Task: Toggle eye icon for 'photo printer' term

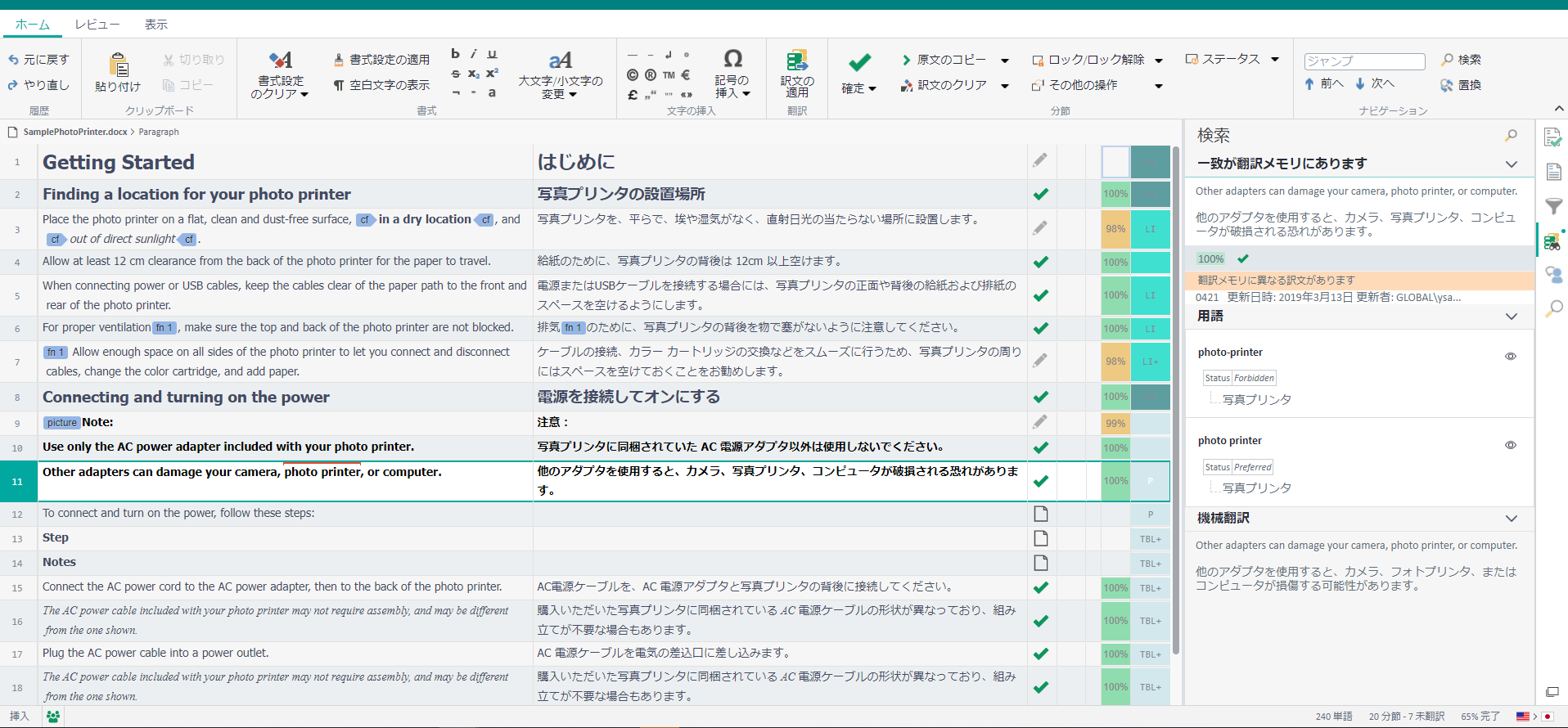Action: [1511, 445]
